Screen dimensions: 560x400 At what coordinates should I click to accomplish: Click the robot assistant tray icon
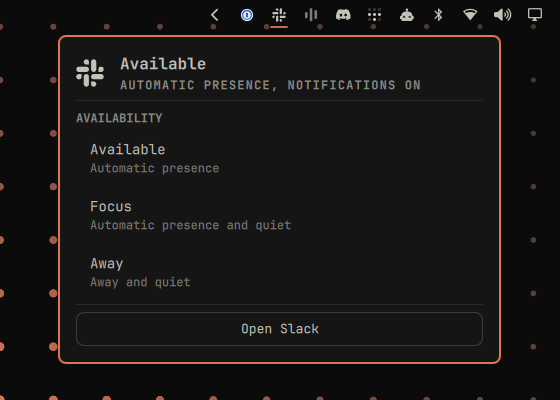(406, 15)
